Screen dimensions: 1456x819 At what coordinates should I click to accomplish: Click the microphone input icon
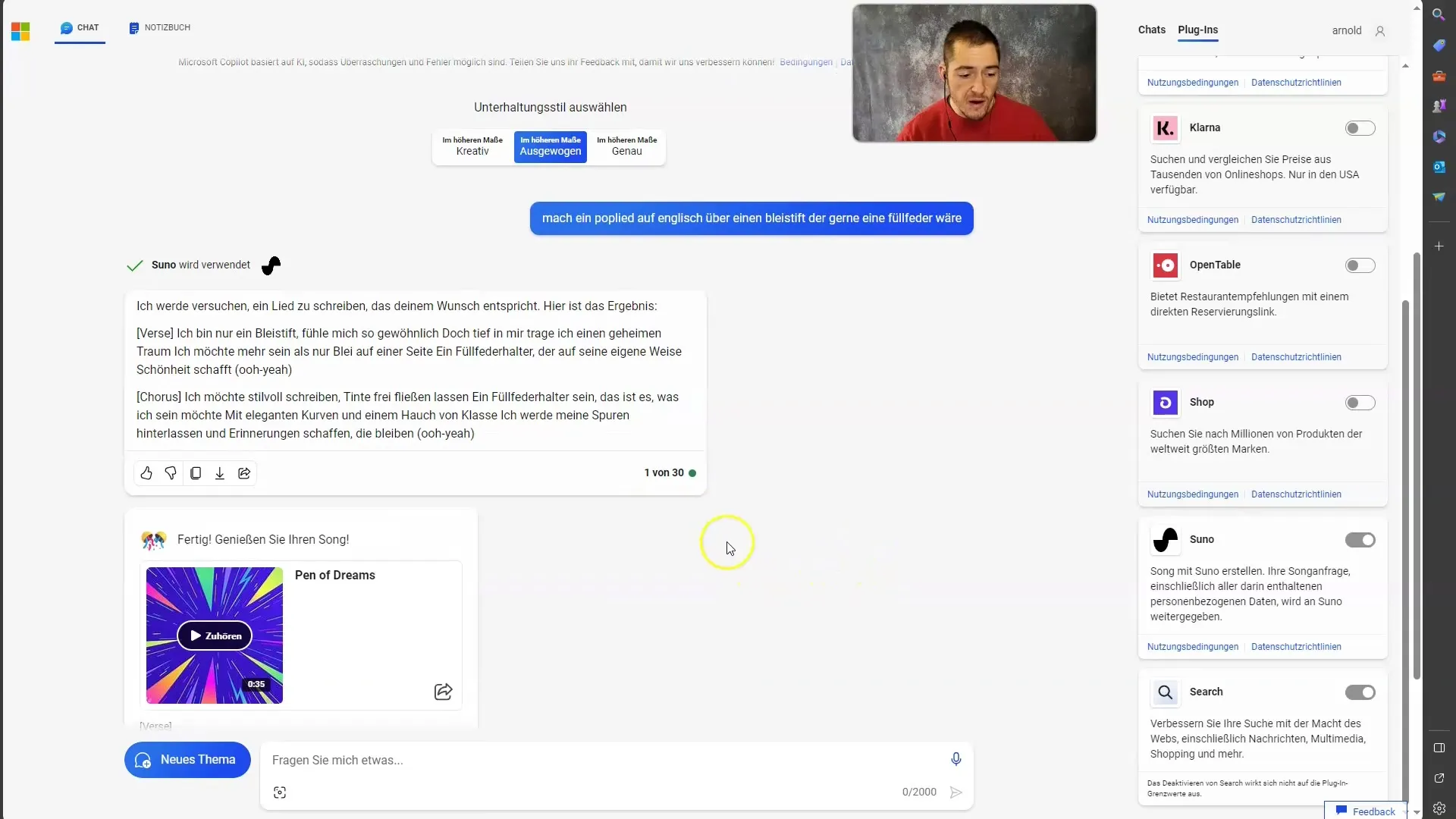[x=955, y=759]
